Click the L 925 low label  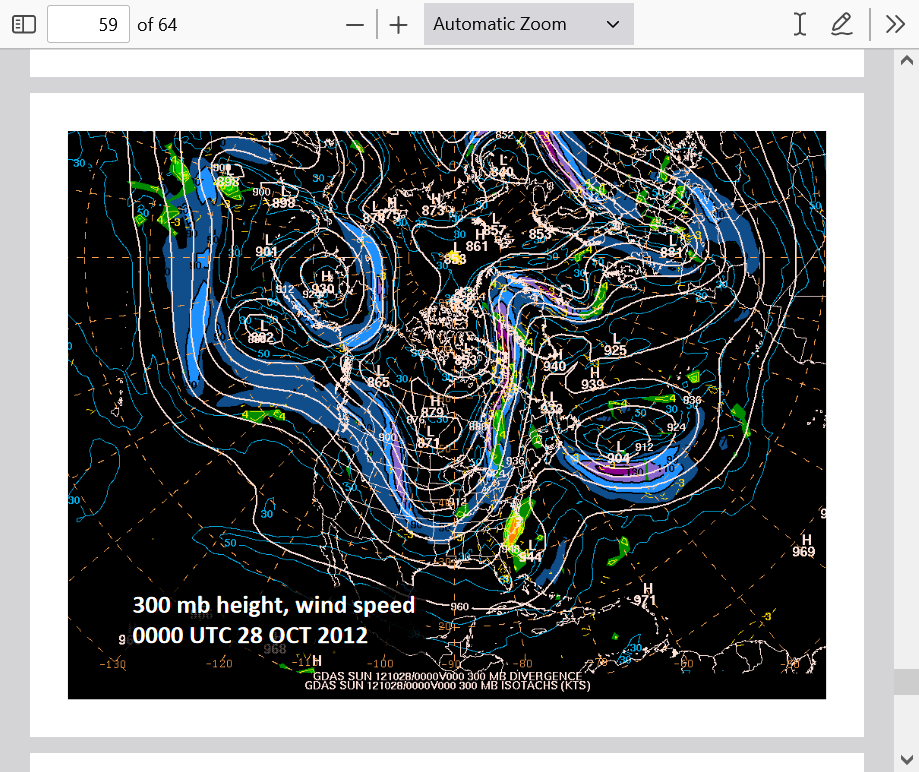[x=615, y=345]
